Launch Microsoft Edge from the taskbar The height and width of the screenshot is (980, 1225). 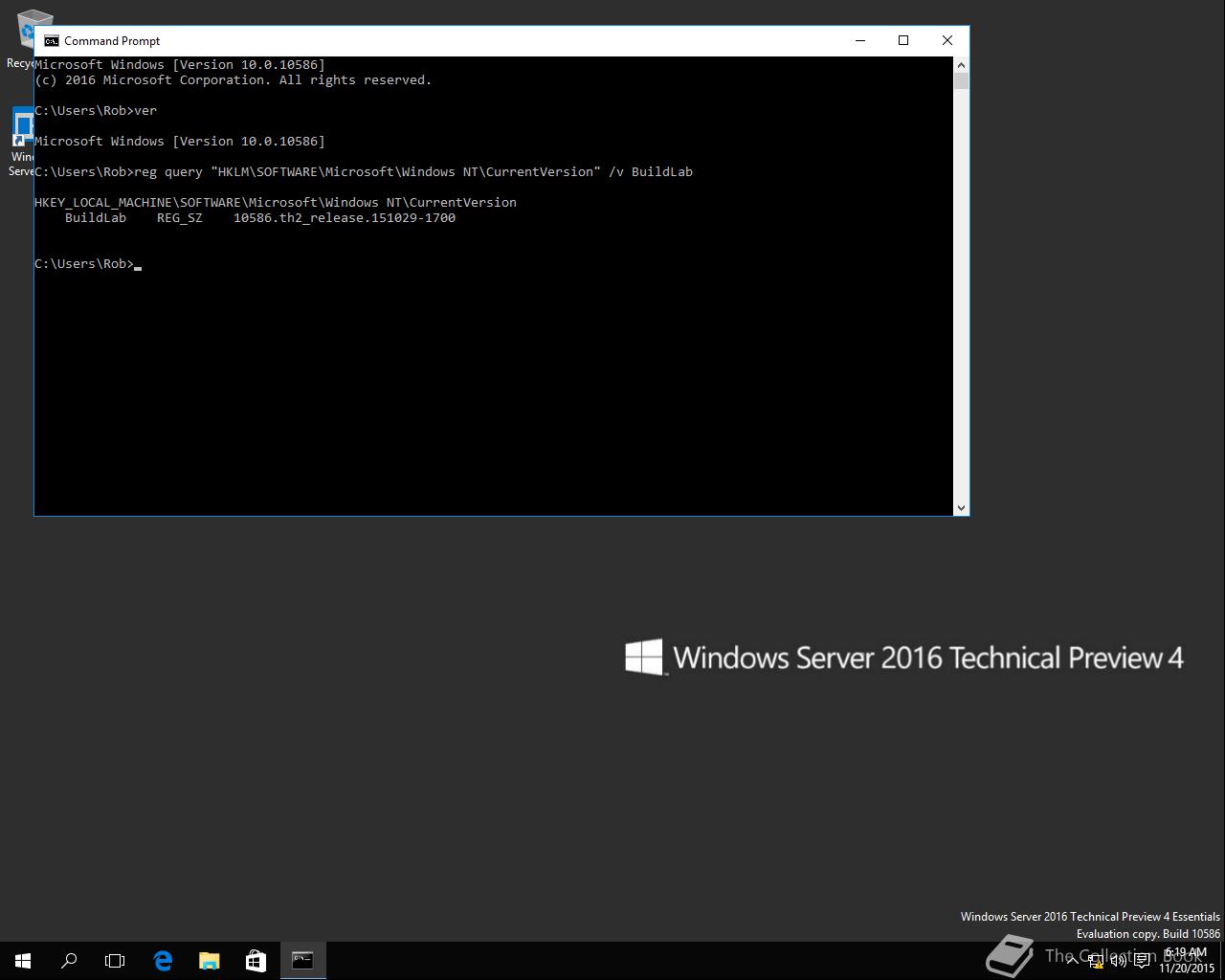[163, 961]
